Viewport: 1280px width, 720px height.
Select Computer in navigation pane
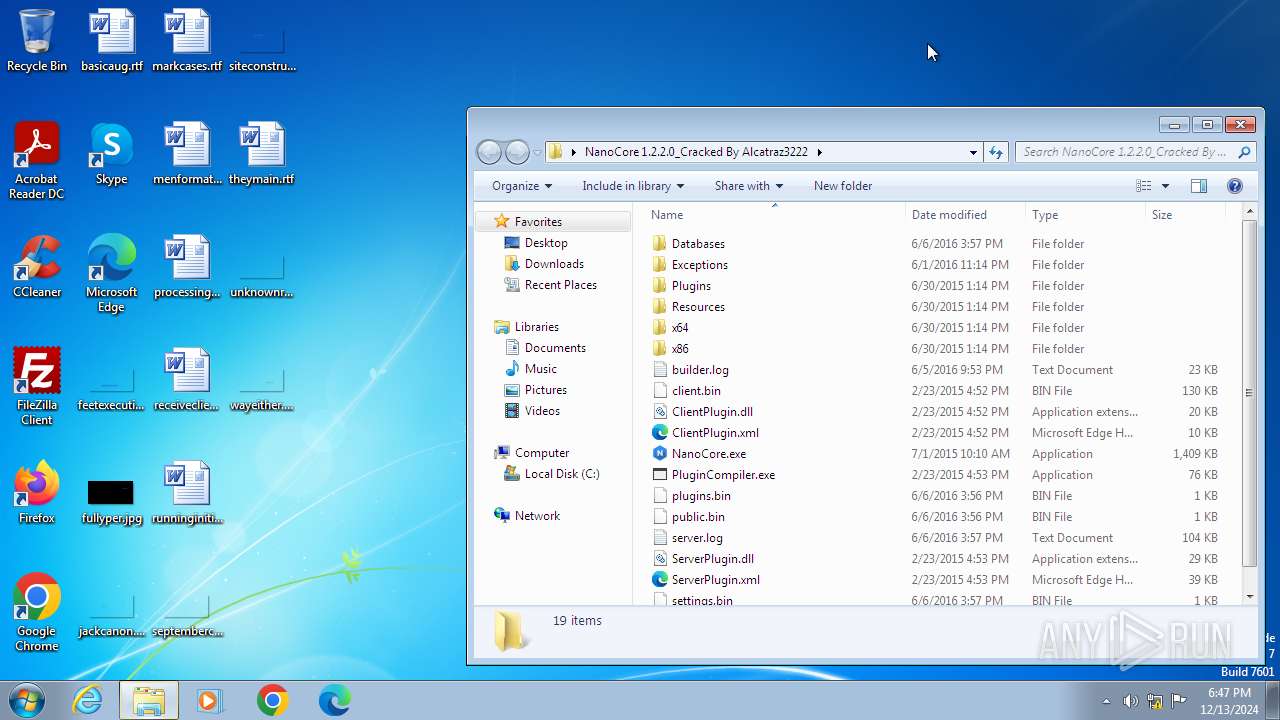click(x=541, y=453)
